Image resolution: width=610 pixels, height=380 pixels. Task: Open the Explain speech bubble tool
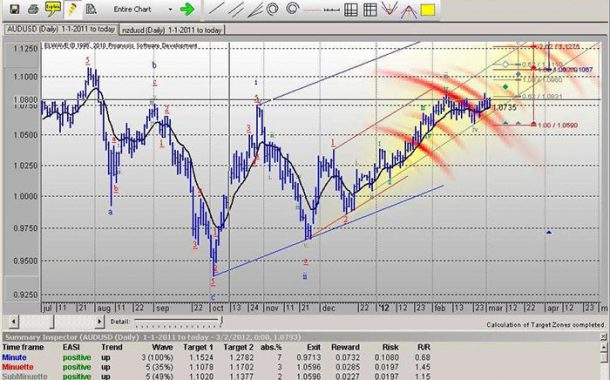pos(53,9)
